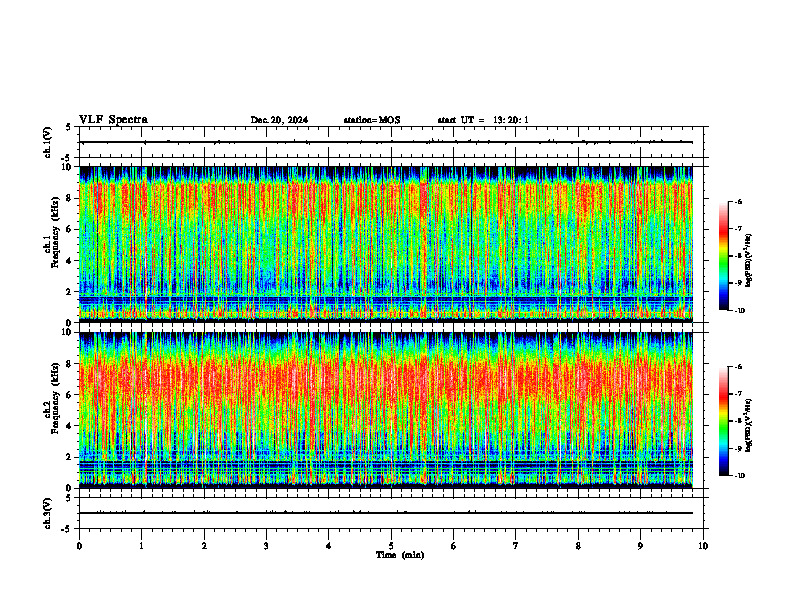Click the ch.2 spectrogram color bar
This screenshot has width=792, height=612.
point(723,421)
